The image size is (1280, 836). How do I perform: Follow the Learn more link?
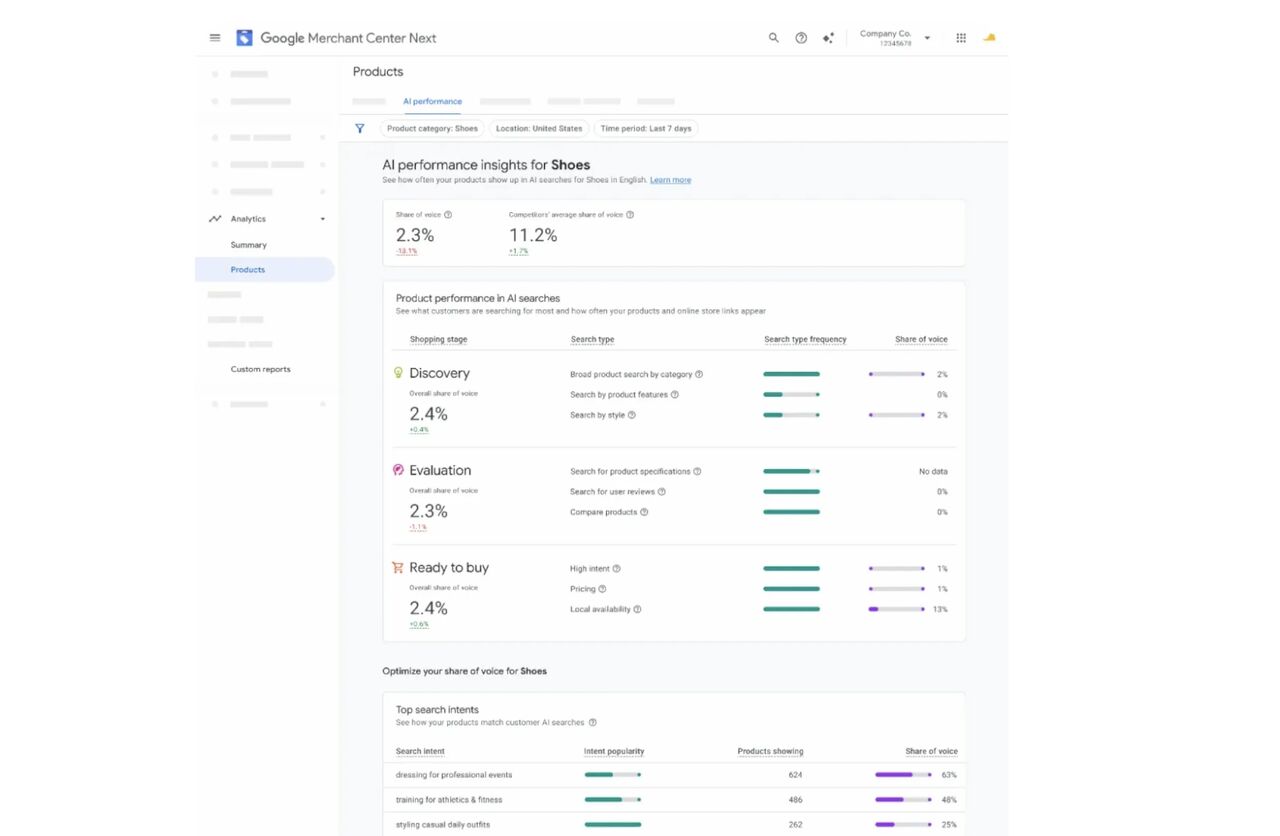[x=670, y=180]
